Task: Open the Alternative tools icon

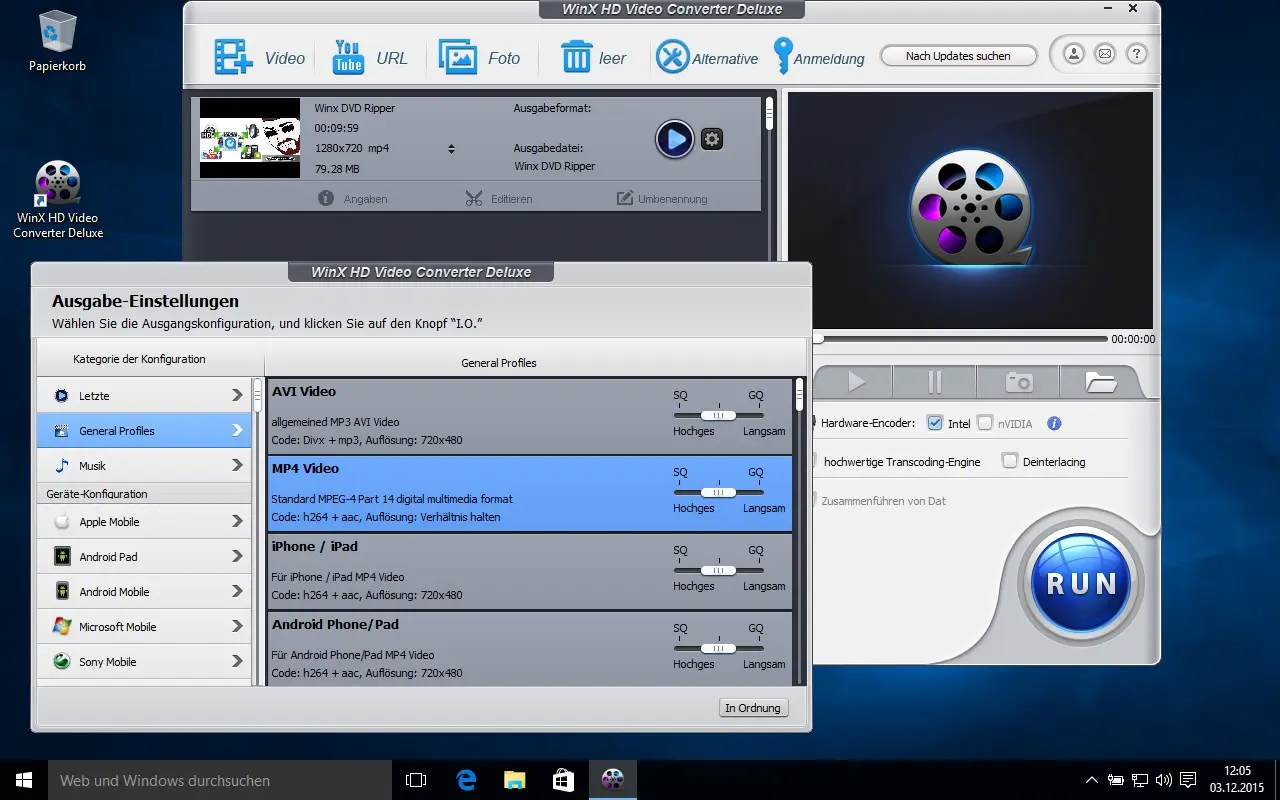Action: (672, 57)
